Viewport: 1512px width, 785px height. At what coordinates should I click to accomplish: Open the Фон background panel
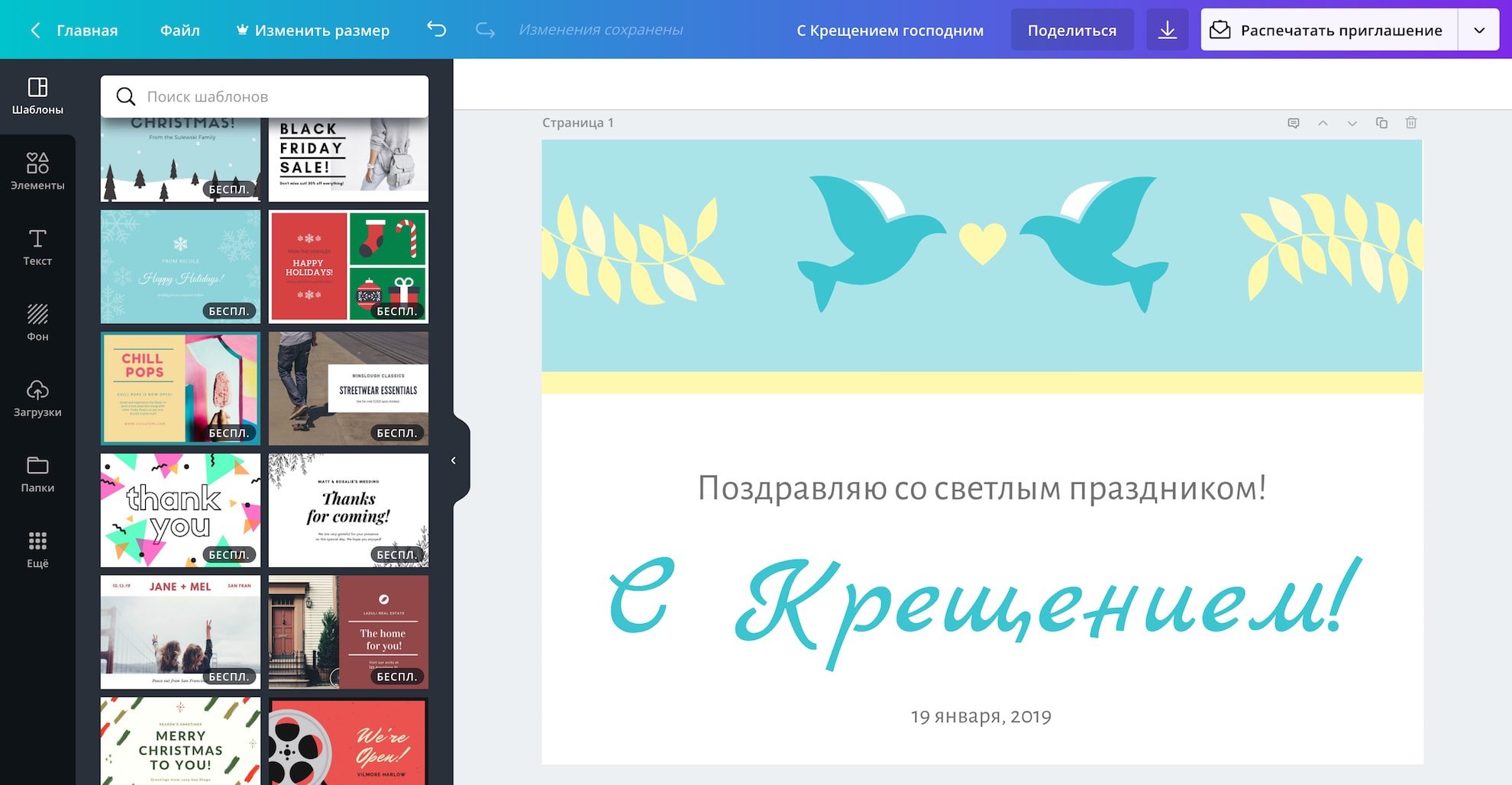pos(37,323)
